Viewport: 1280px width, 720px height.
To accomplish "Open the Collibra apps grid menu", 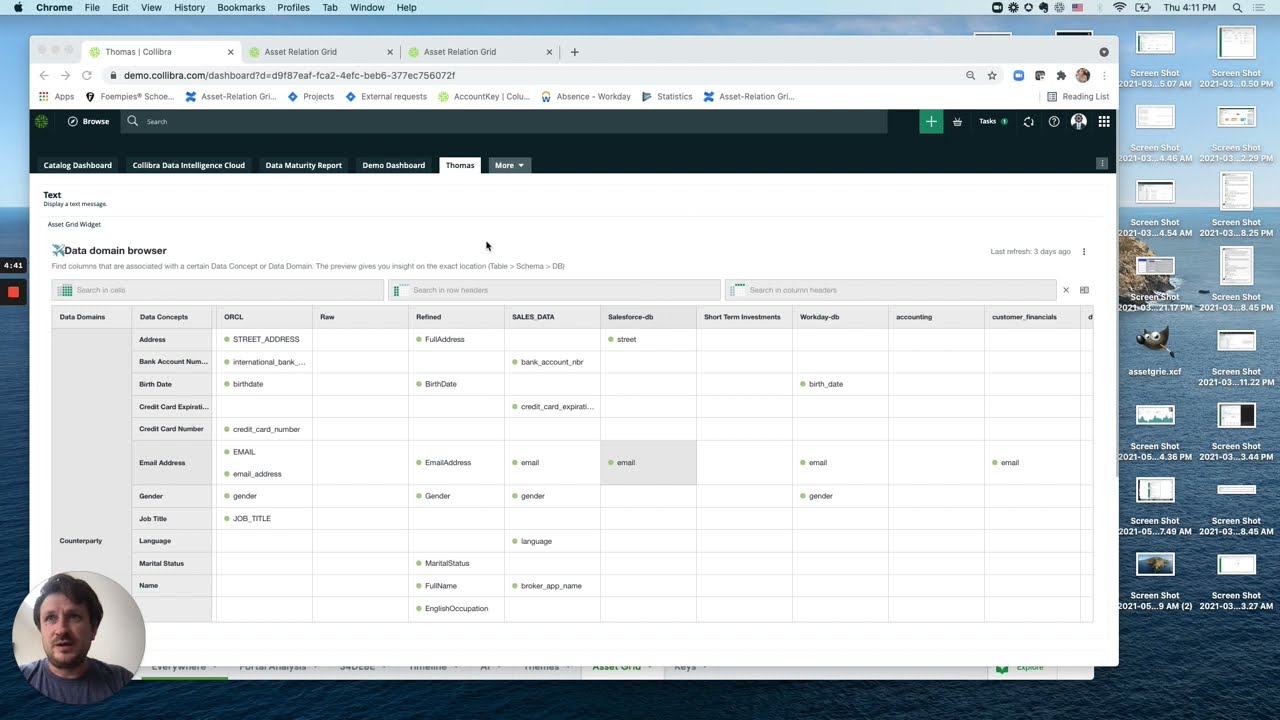I will tap(1104, 121).
